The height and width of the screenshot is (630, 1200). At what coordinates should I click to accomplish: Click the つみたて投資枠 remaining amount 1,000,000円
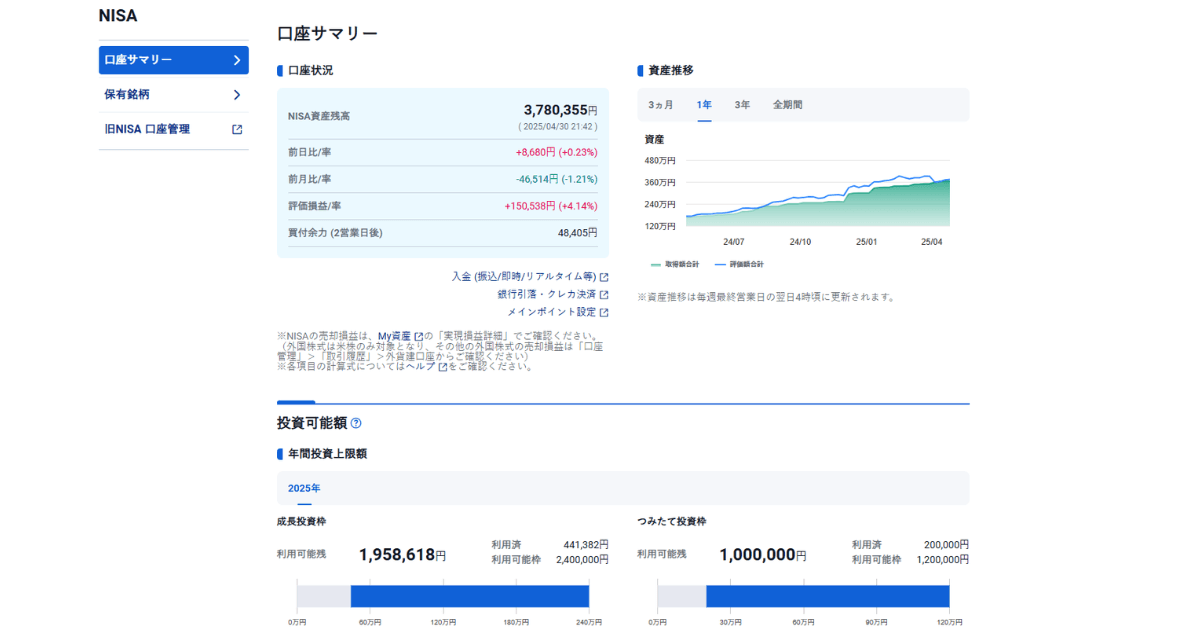pyautogui.click(x=762, y=554)
